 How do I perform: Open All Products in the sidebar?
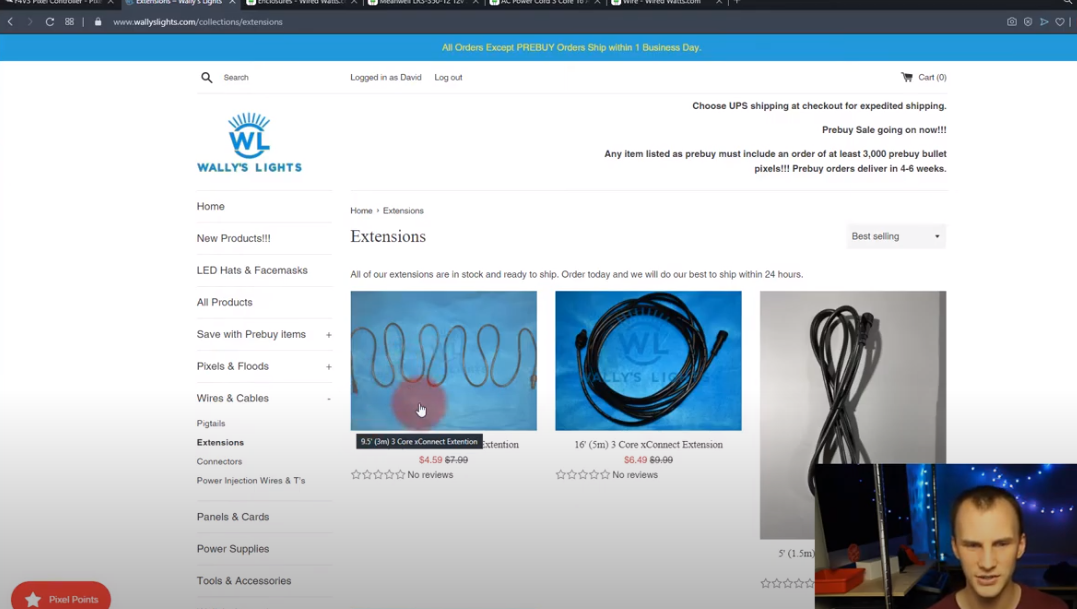(x=225, y=302)
